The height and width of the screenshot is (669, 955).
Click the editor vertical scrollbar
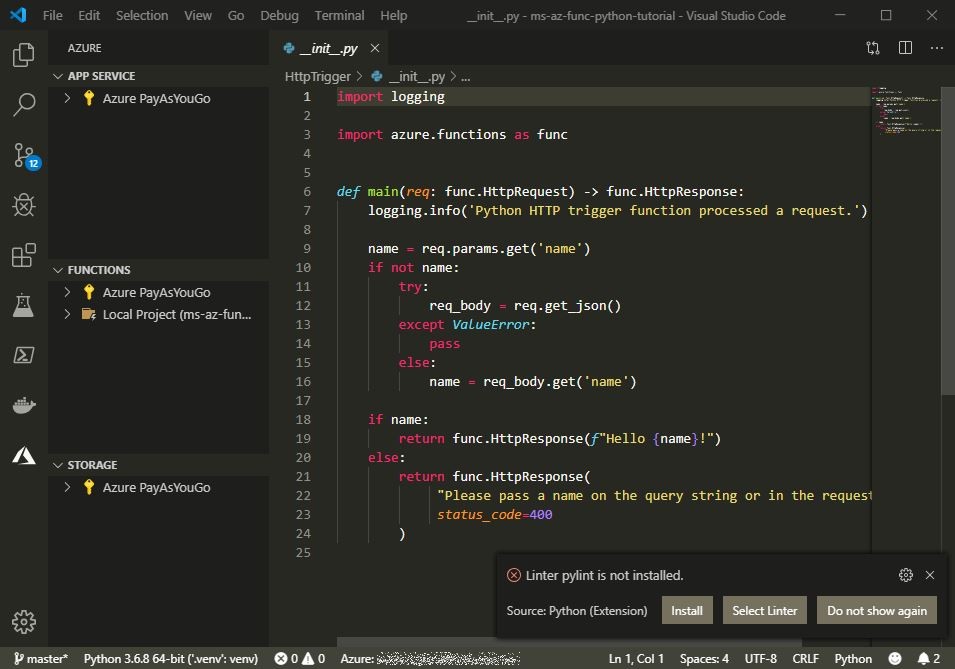click(x=948, y=241)
